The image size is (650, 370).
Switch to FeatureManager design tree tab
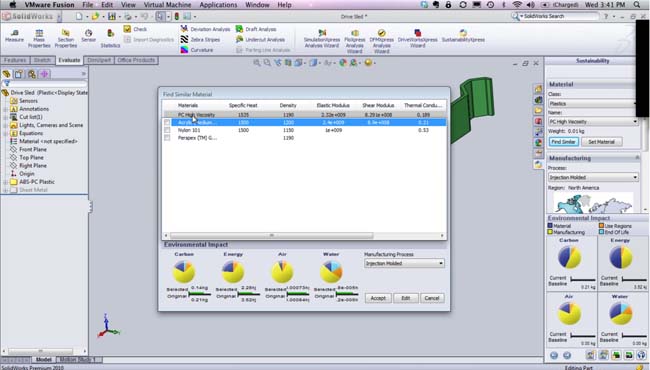(6, 74)
